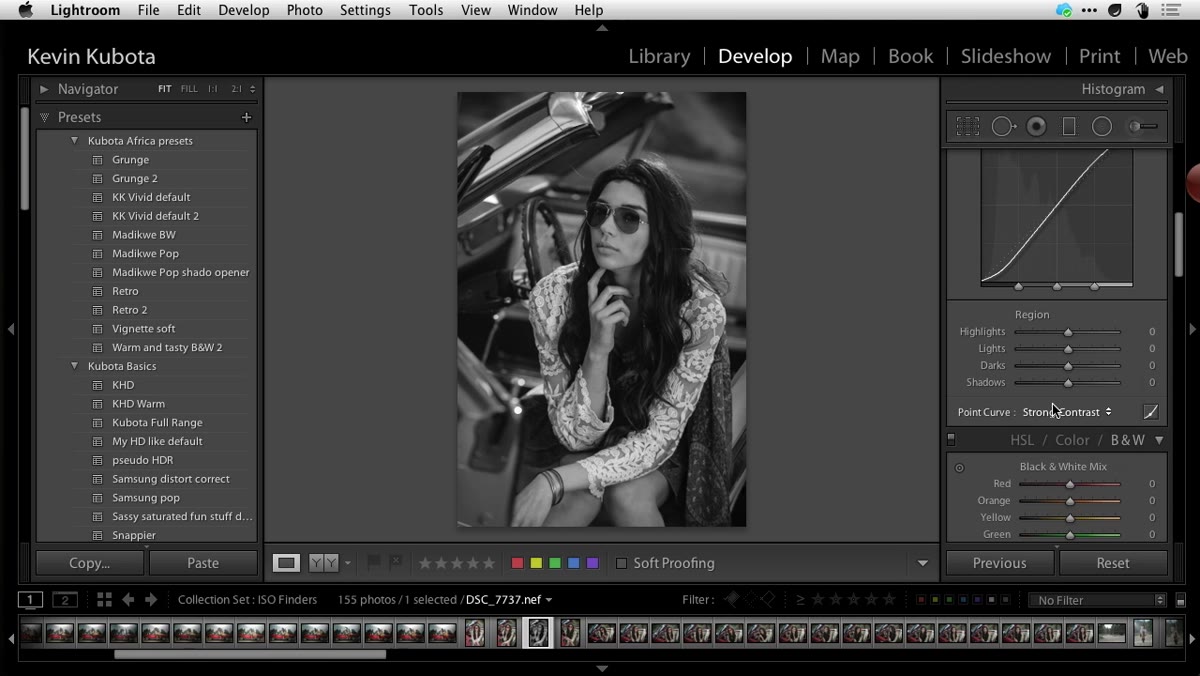Collapse the Kubota Basics folder
This screenshot has height=676, width=1200.
[74, 366]
